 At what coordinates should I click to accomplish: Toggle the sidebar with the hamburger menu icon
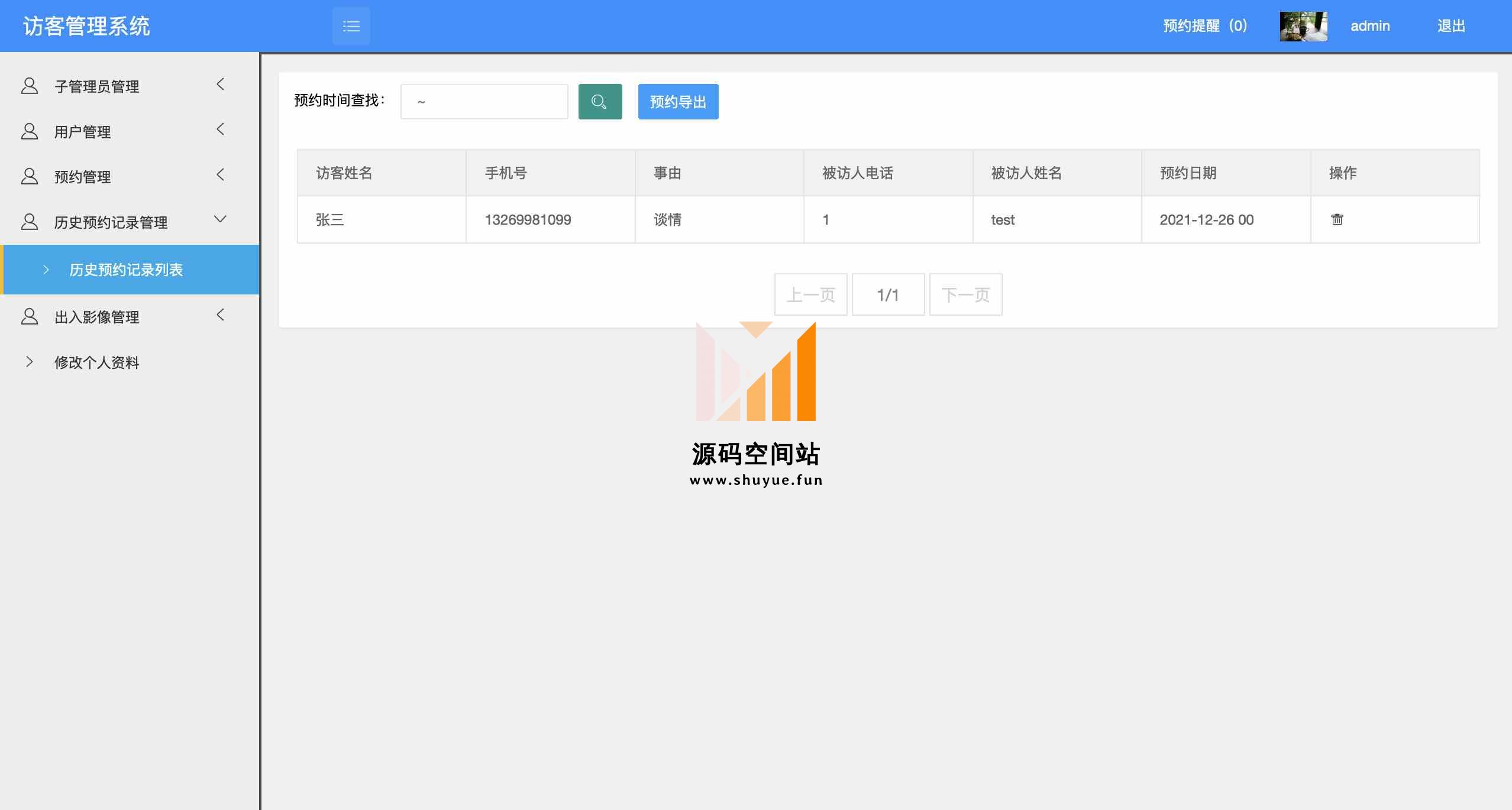(351, 26)
